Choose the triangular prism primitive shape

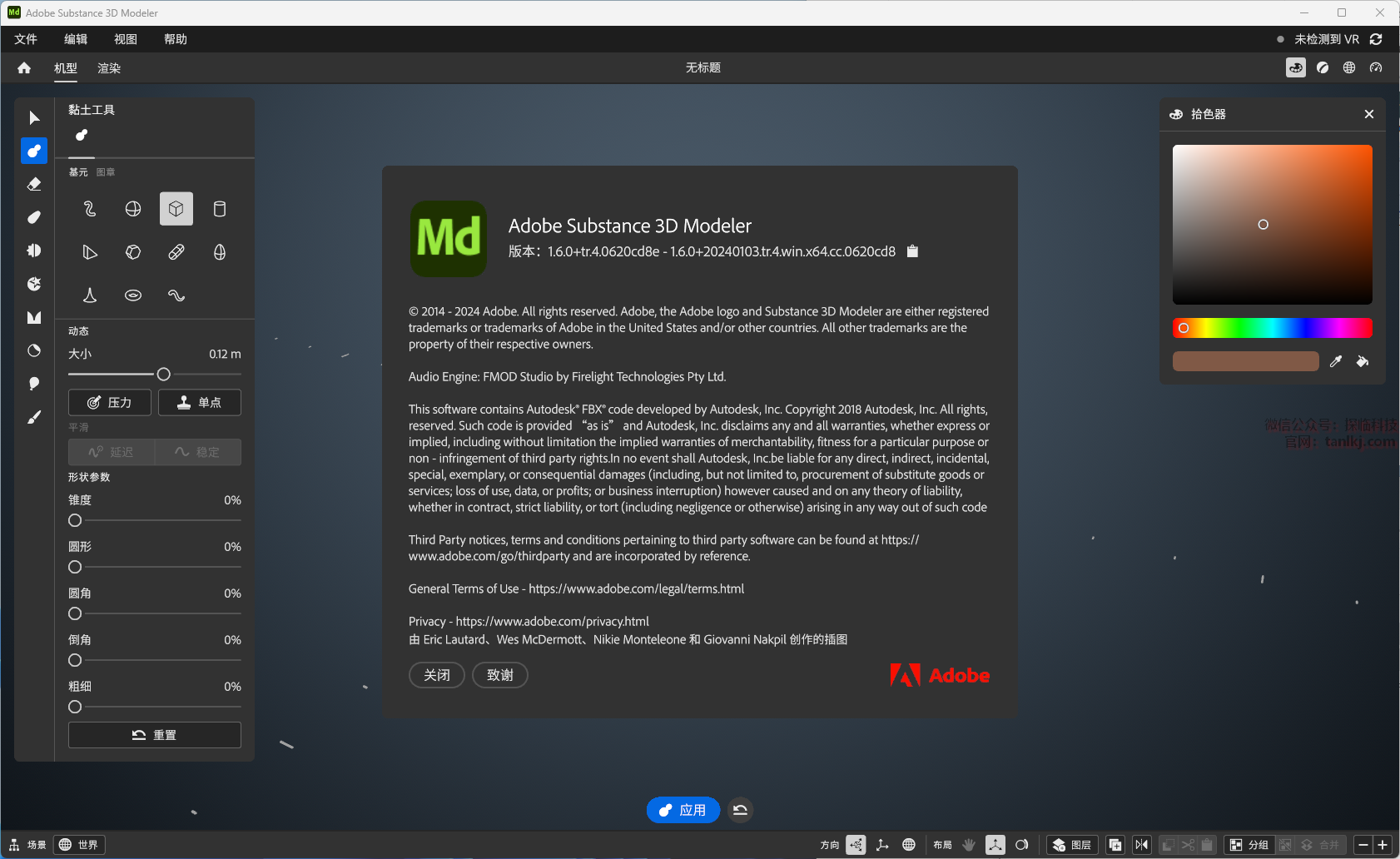[90, 252]
